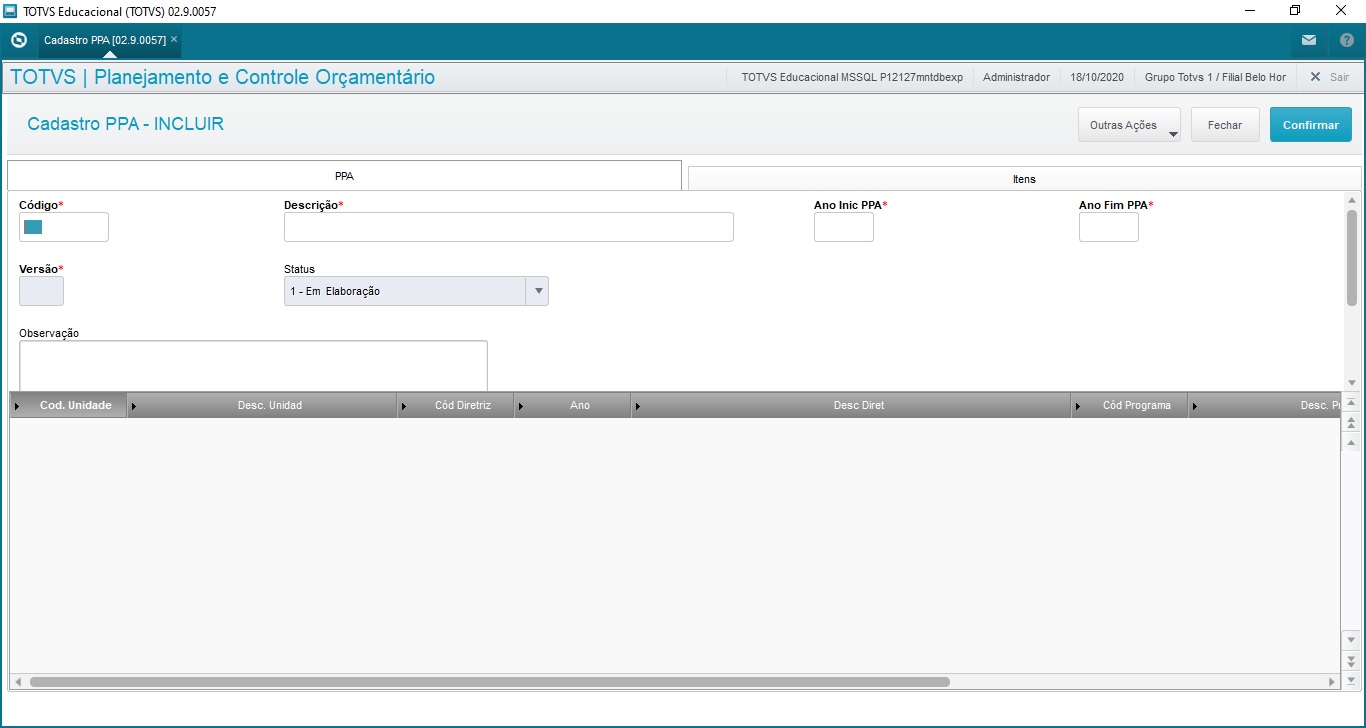Click the TOTVS logo icon in the tab bar

tap(18, 41)
